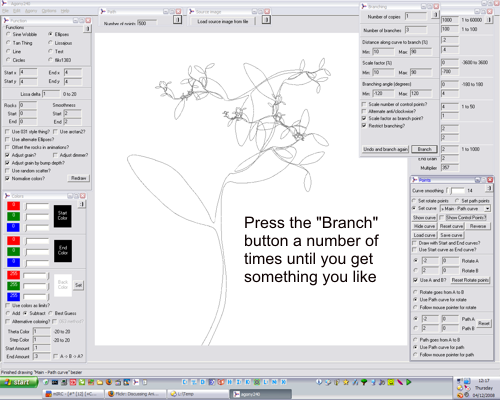
Task: Enable Use colors as limits checkbox
Action: 28,305
